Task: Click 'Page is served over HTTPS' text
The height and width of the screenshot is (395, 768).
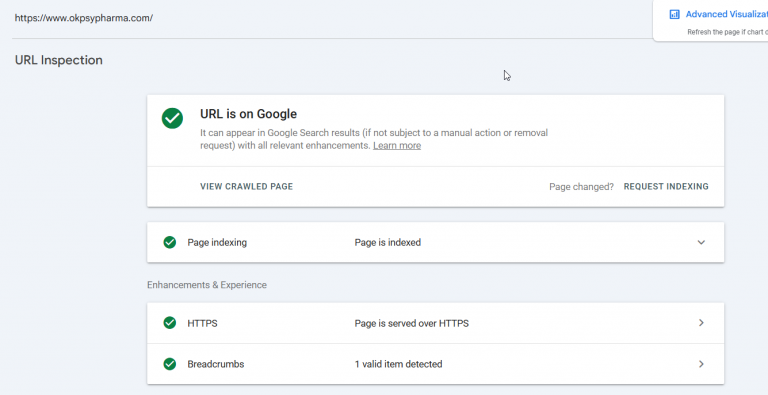Action: [411, 323]
